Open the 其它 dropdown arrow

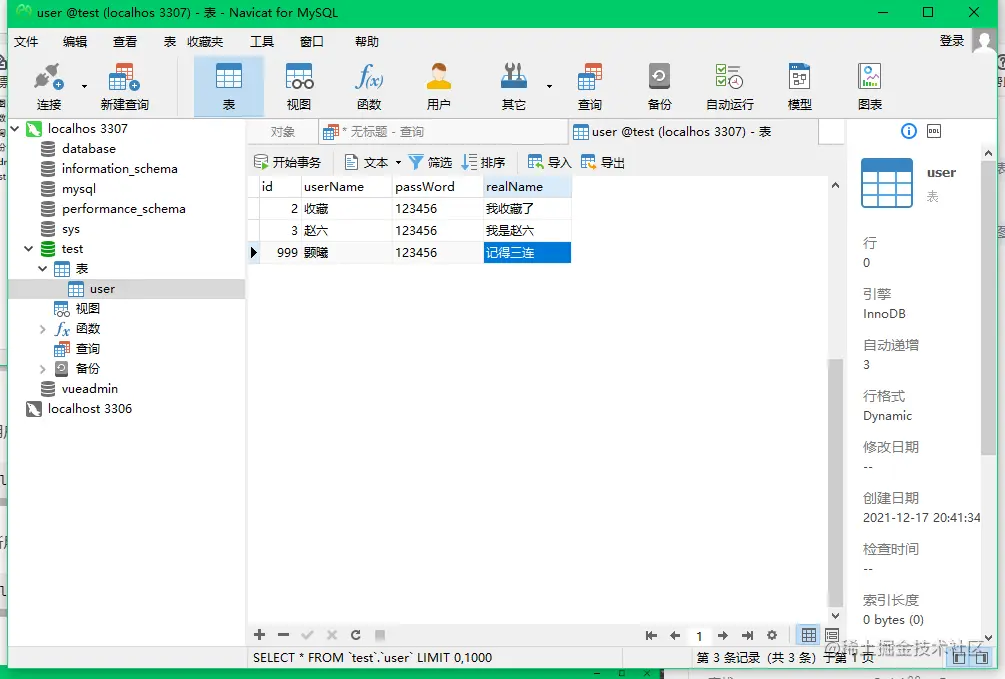549,86
